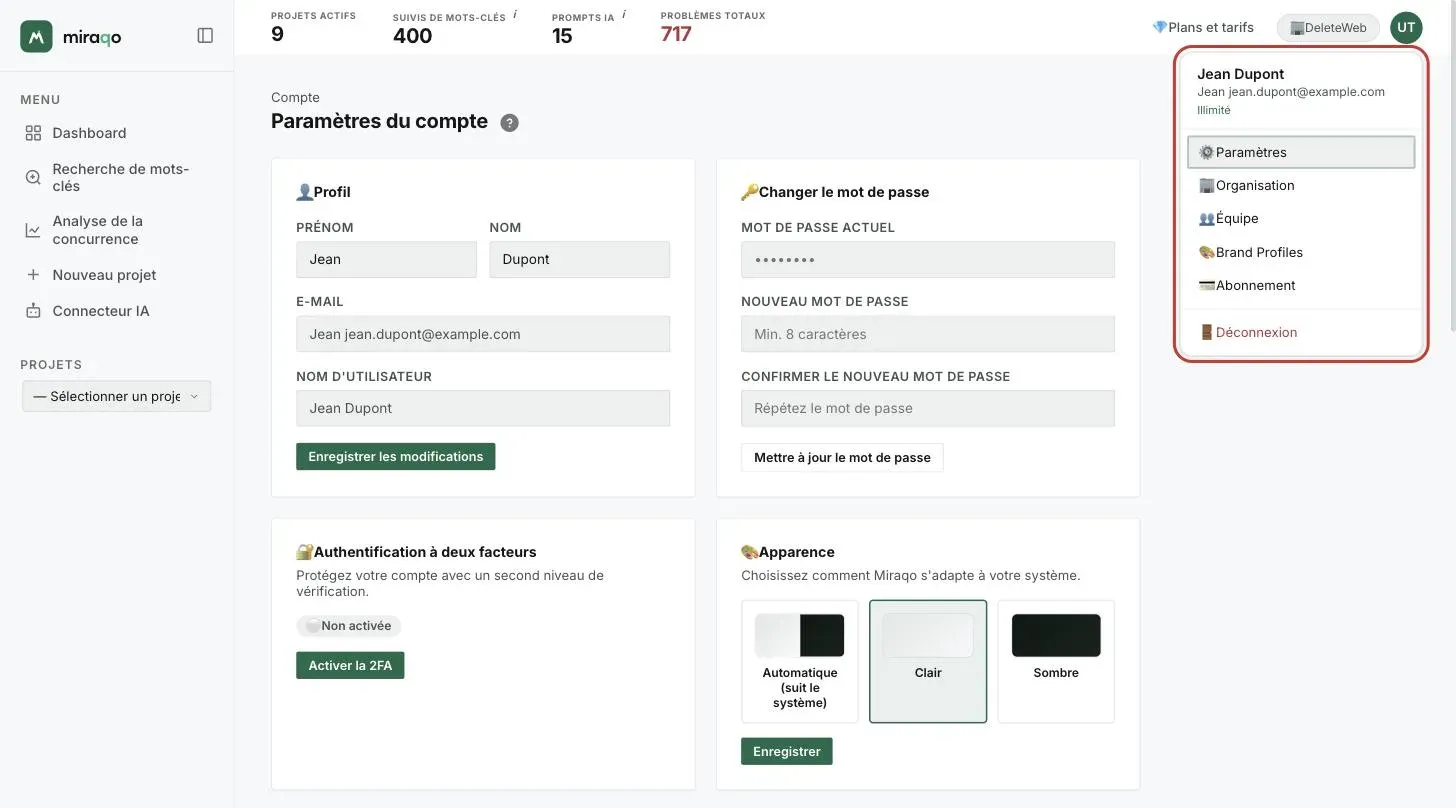Click the Nouveau mot de passe field
The height and width of the screenshot is (808, 1456).
[x=928, y=334]
